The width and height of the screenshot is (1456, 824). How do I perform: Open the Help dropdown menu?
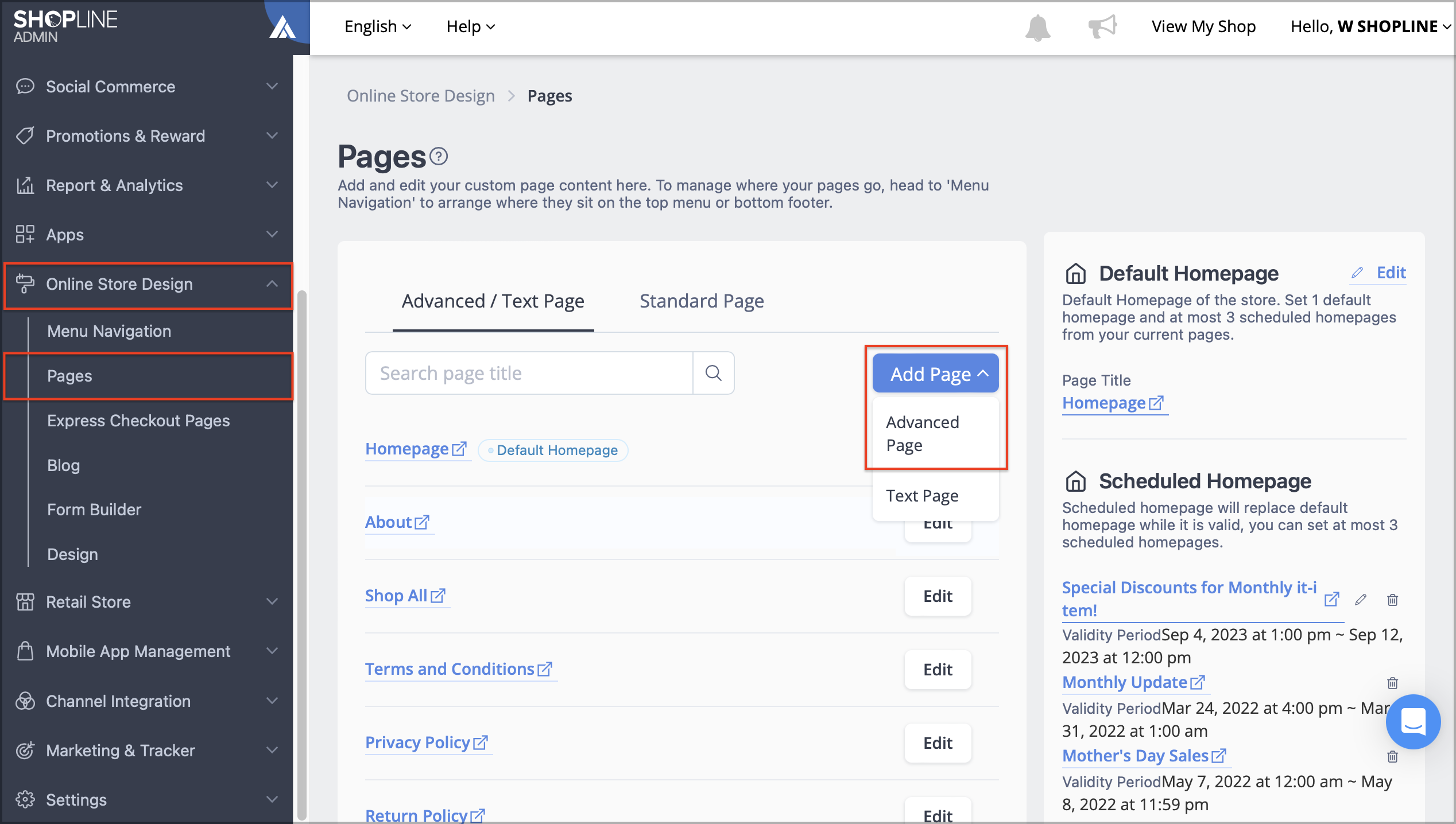471,26
